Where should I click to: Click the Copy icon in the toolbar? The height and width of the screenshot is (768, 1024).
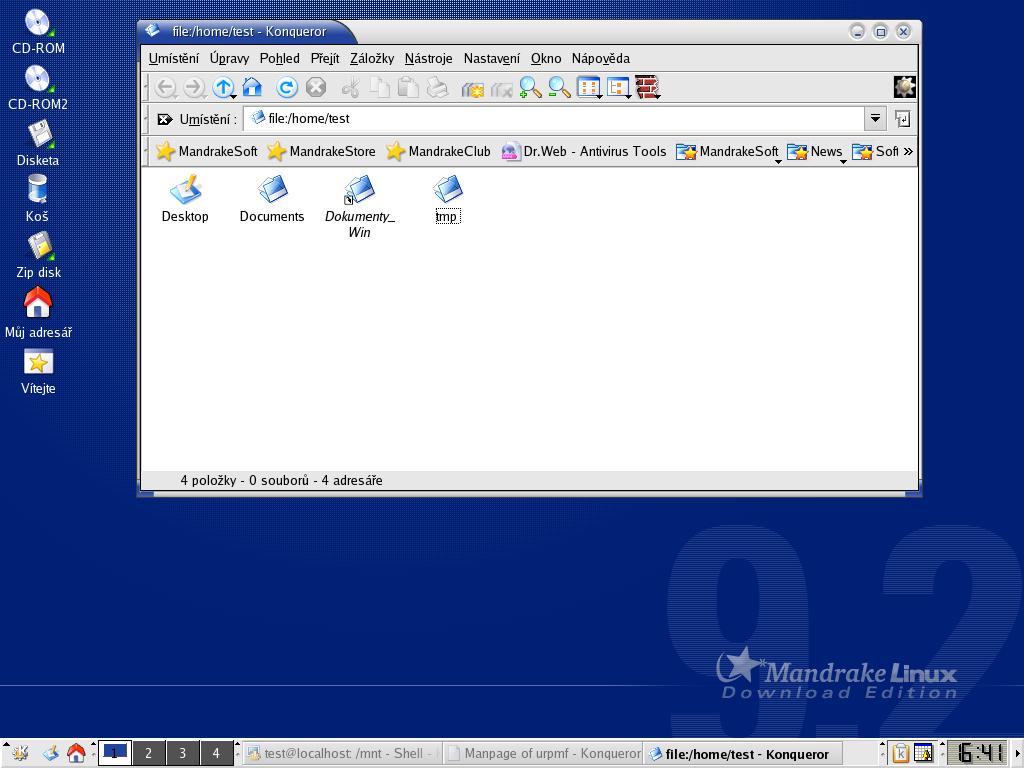point(379,87)
